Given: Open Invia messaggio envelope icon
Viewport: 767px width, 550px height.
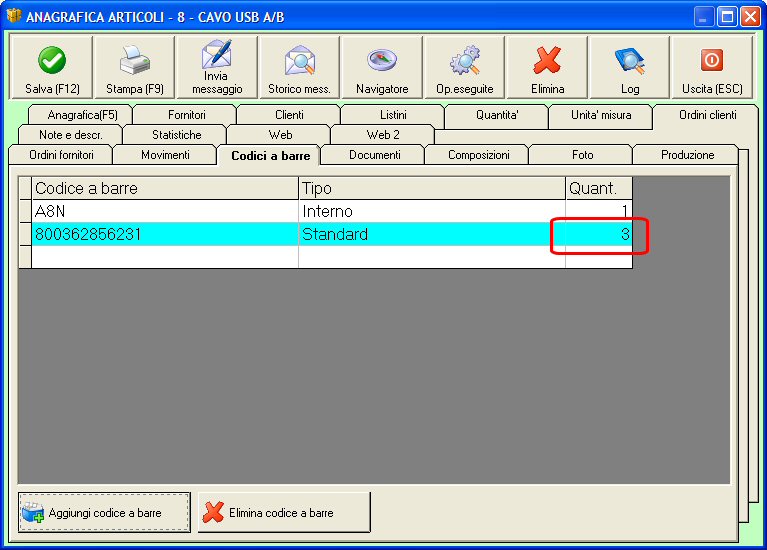Looking at the screenshot, I should [x=217, y=54].
